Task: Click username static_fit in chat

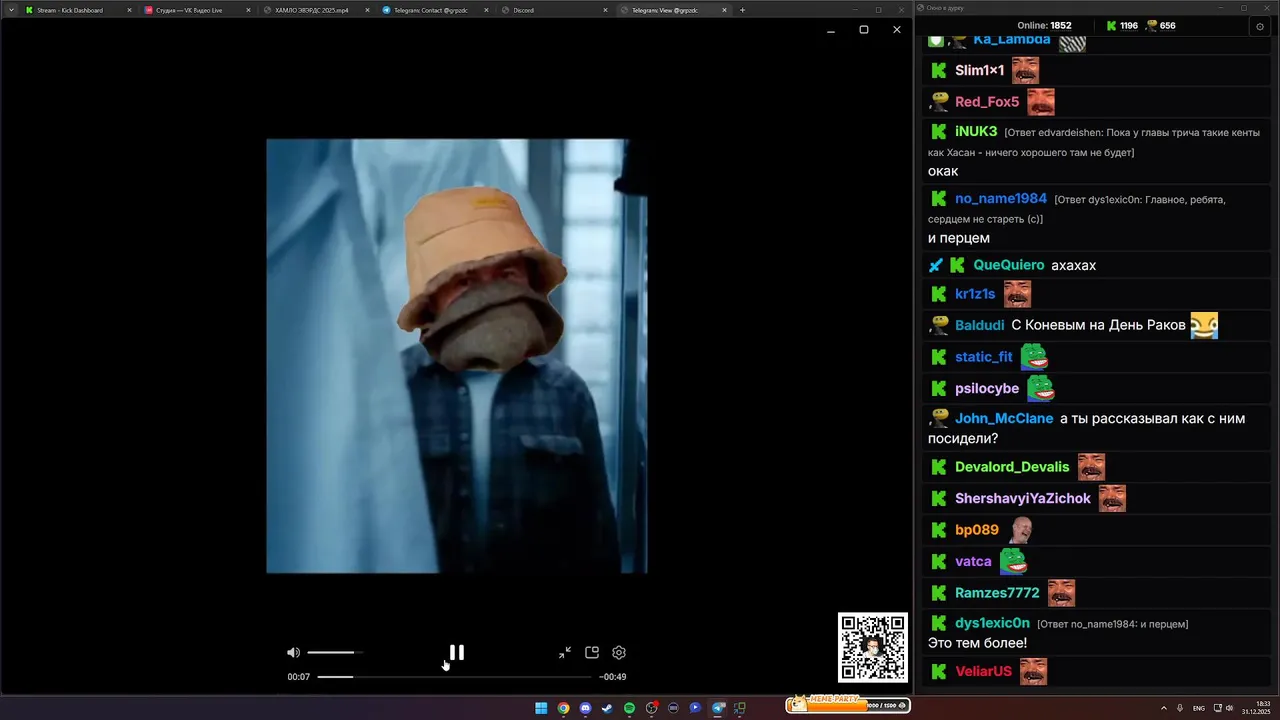Action: click(984, 357)
